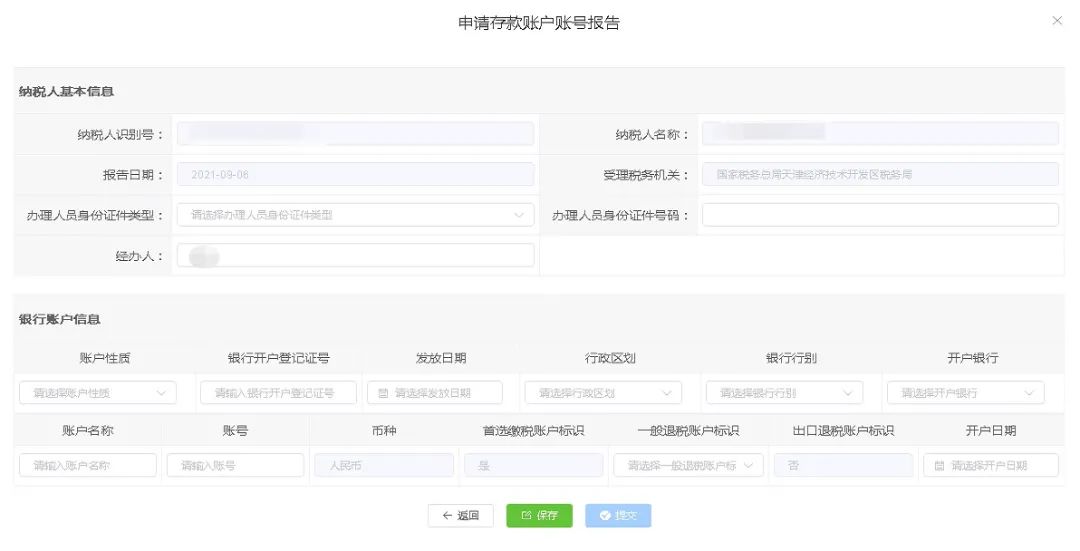Open the 请选择账户性质 dropdown
This screenshot has width=1080, height=551.
point(98,393)
